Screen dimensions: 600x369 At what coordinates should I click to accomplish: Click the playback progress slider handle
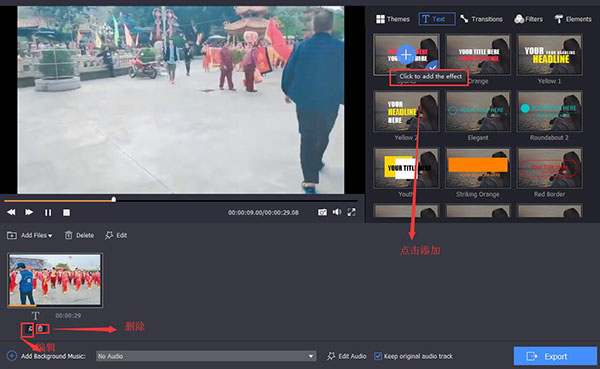coord(114,199)
